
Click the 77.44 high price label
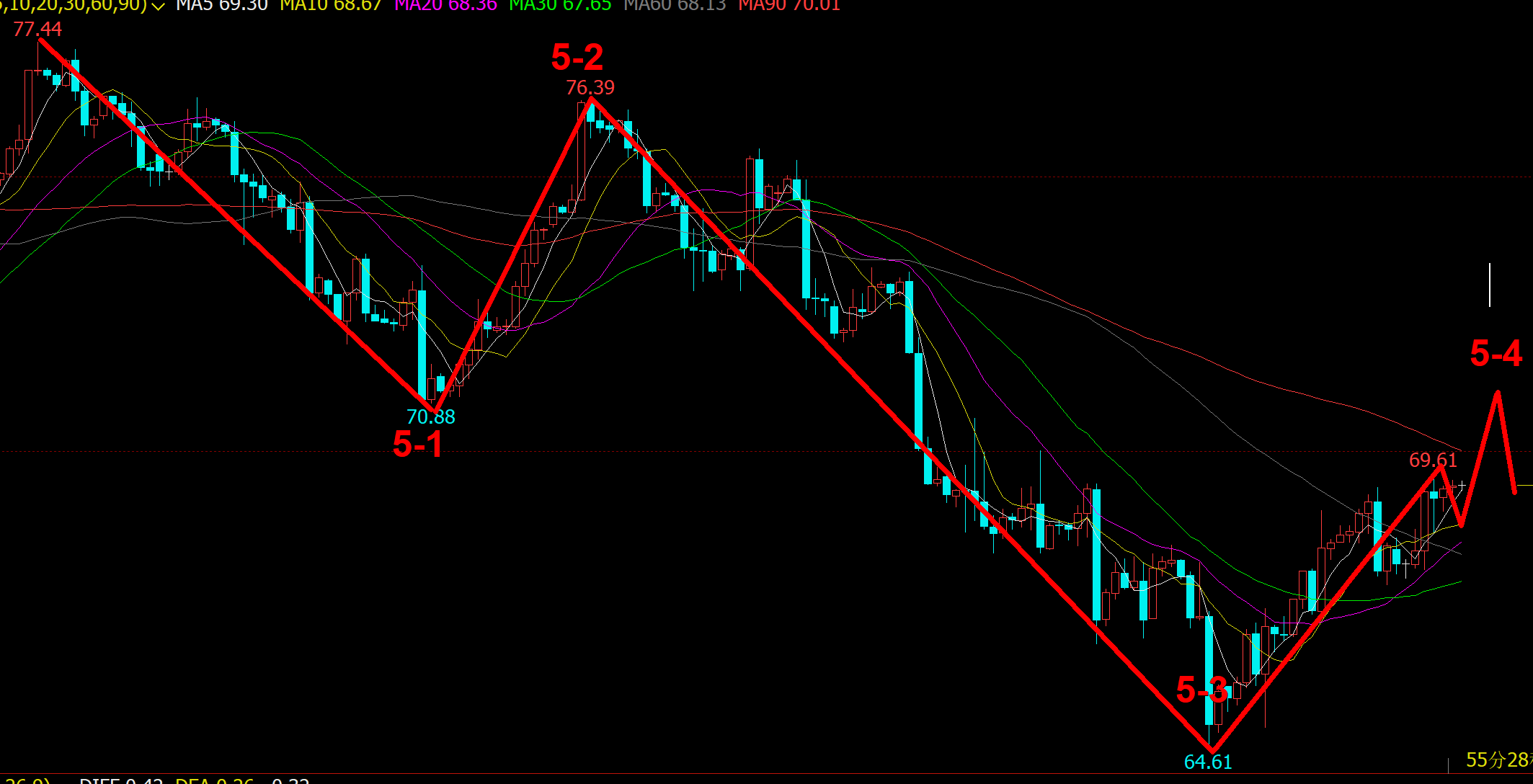[37, 30]
